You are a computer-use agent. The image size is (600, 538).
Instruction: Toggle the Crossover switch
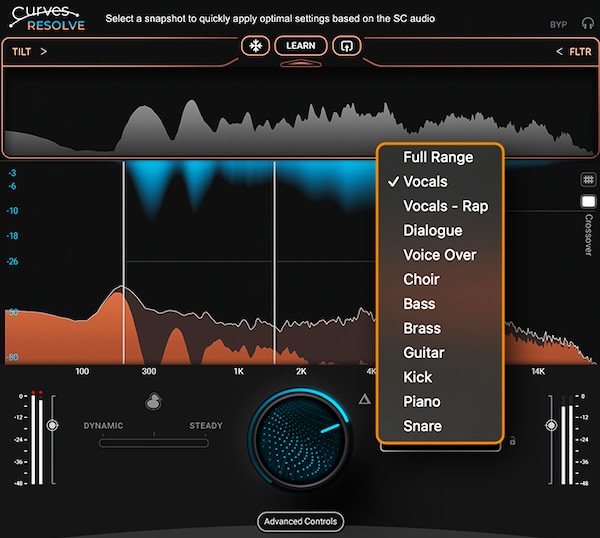click(588, 202)
